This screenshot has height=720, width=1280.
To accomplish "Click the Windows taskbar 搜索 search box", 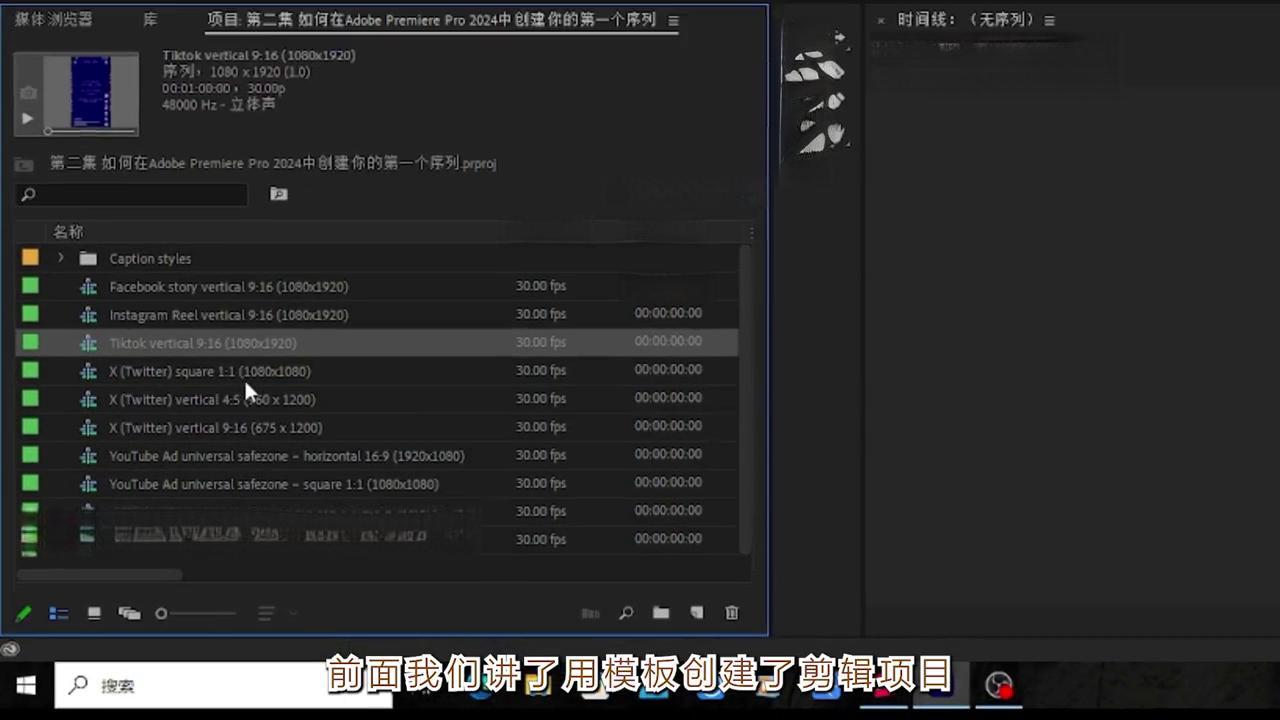I will point(223,685).
